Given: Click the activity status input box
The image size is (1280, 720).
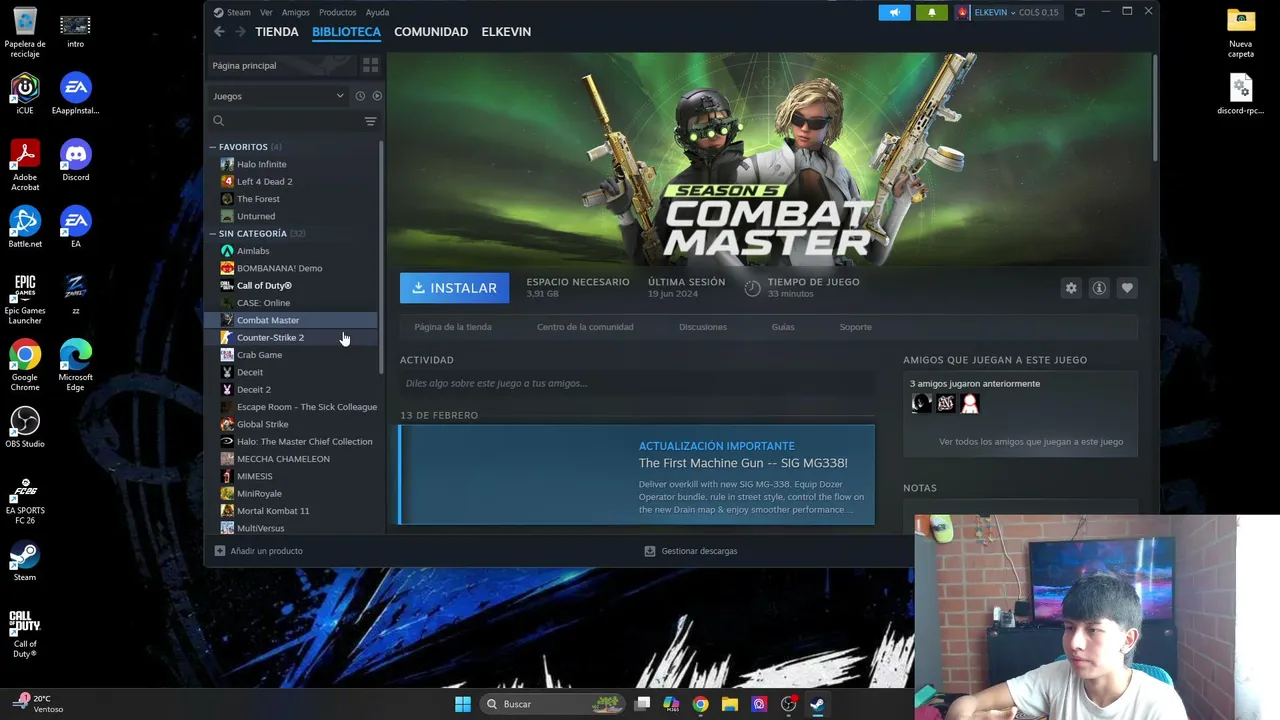Looking at the screenshot, I should click(637, 383).
